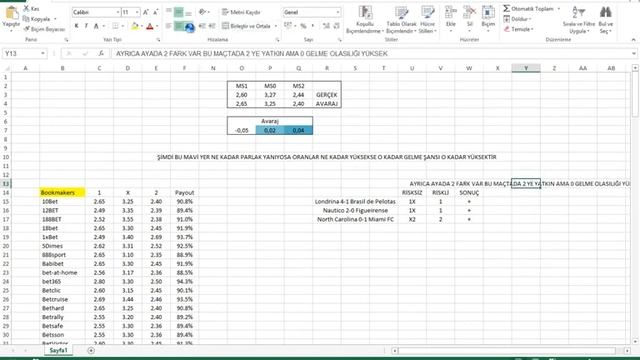
Task: Click the vertical scrollbar down arrow
Action: (x=635, y=341)
